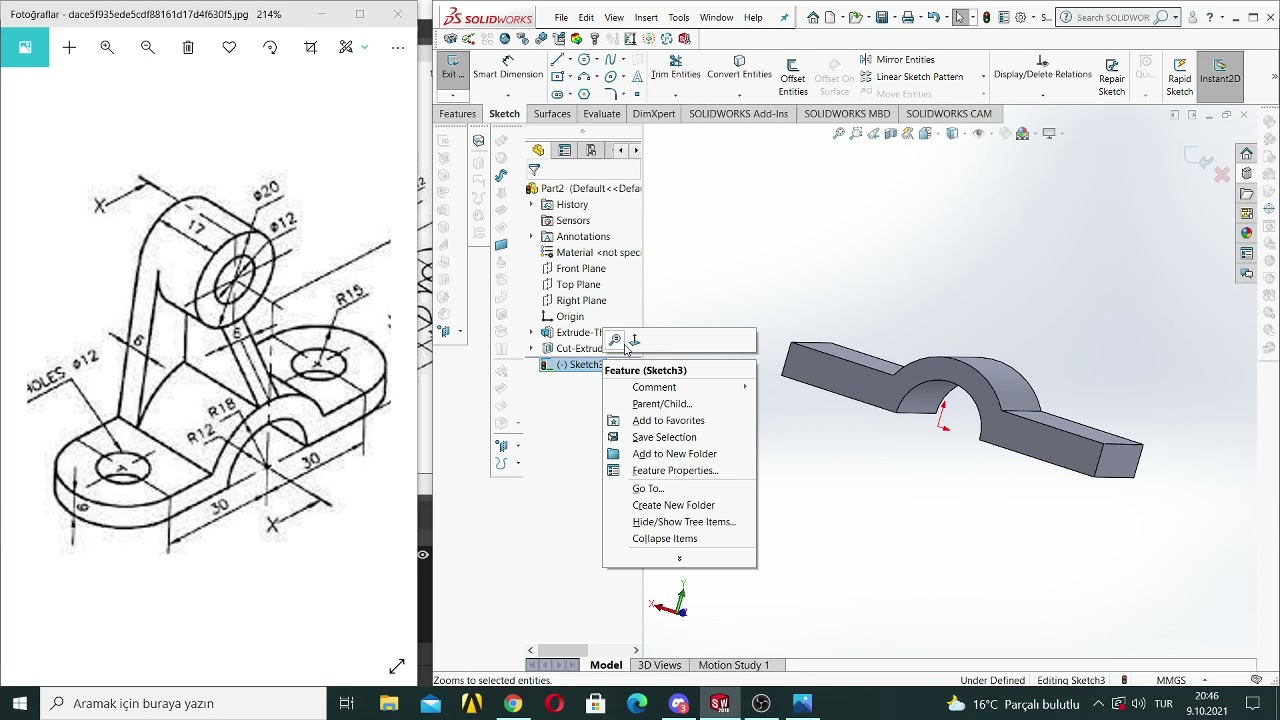Click the feature tree filter icon
Image resolution: width=1280 pixels, height=720 pixels.
click(x=534, y=171)
